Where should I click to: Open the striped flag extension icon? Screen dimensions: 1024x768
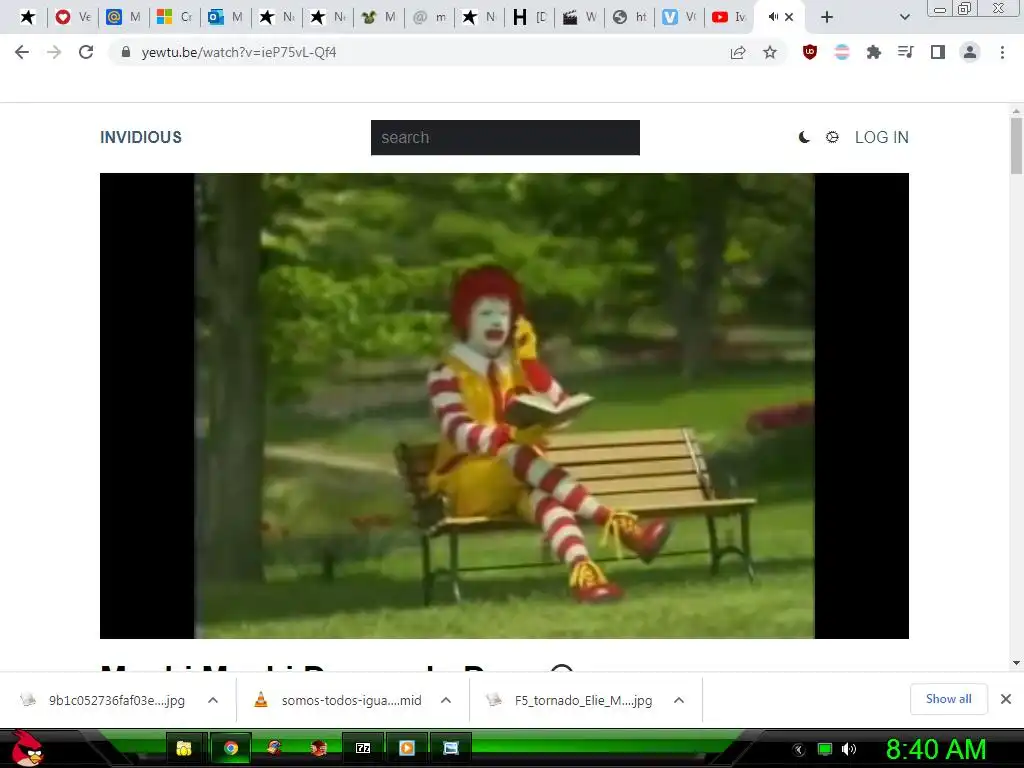(x=842, y=52)
